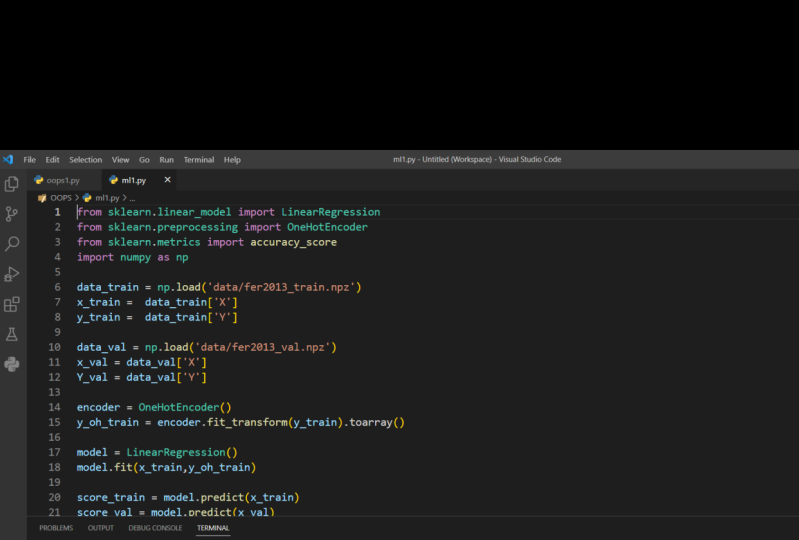Open the Python activity bar view

click(12, 364)
